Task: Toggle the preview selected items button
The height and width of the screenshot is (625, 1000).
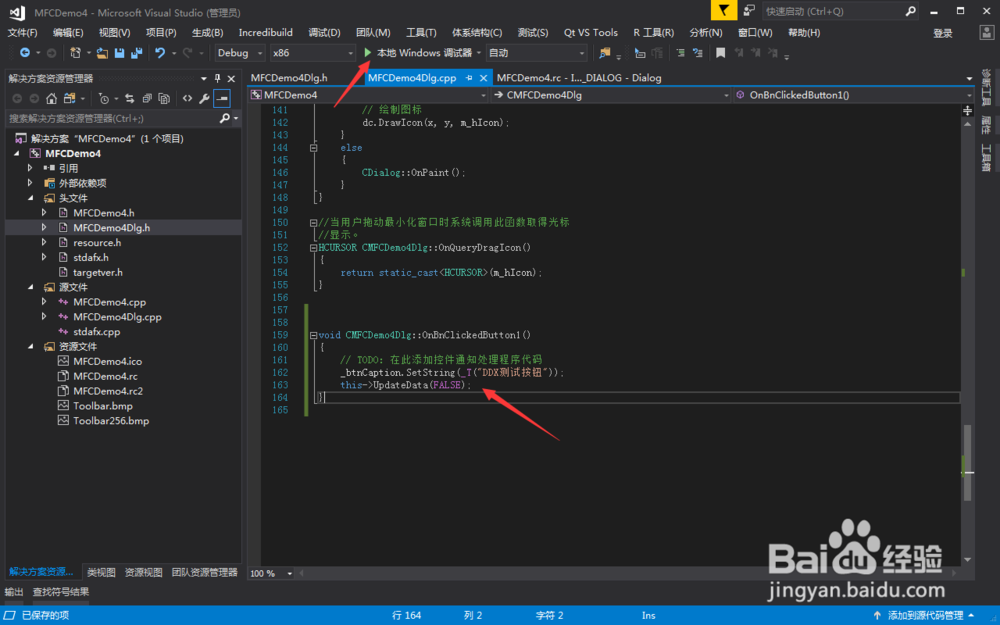Action: pos(221,98)
